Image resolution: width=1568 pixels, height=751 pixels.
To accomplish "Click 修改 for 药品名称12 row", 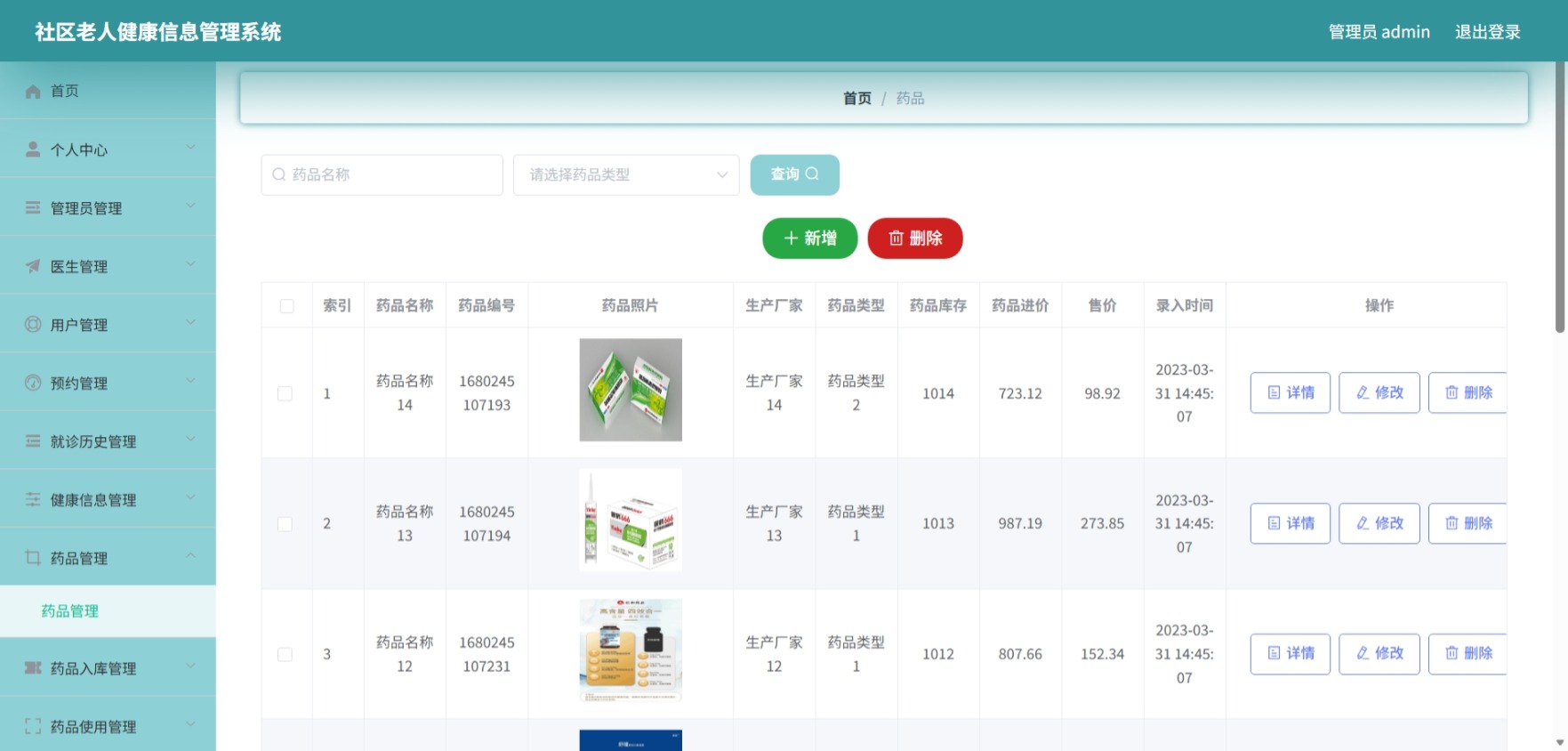I will (x=1379, y=653).
